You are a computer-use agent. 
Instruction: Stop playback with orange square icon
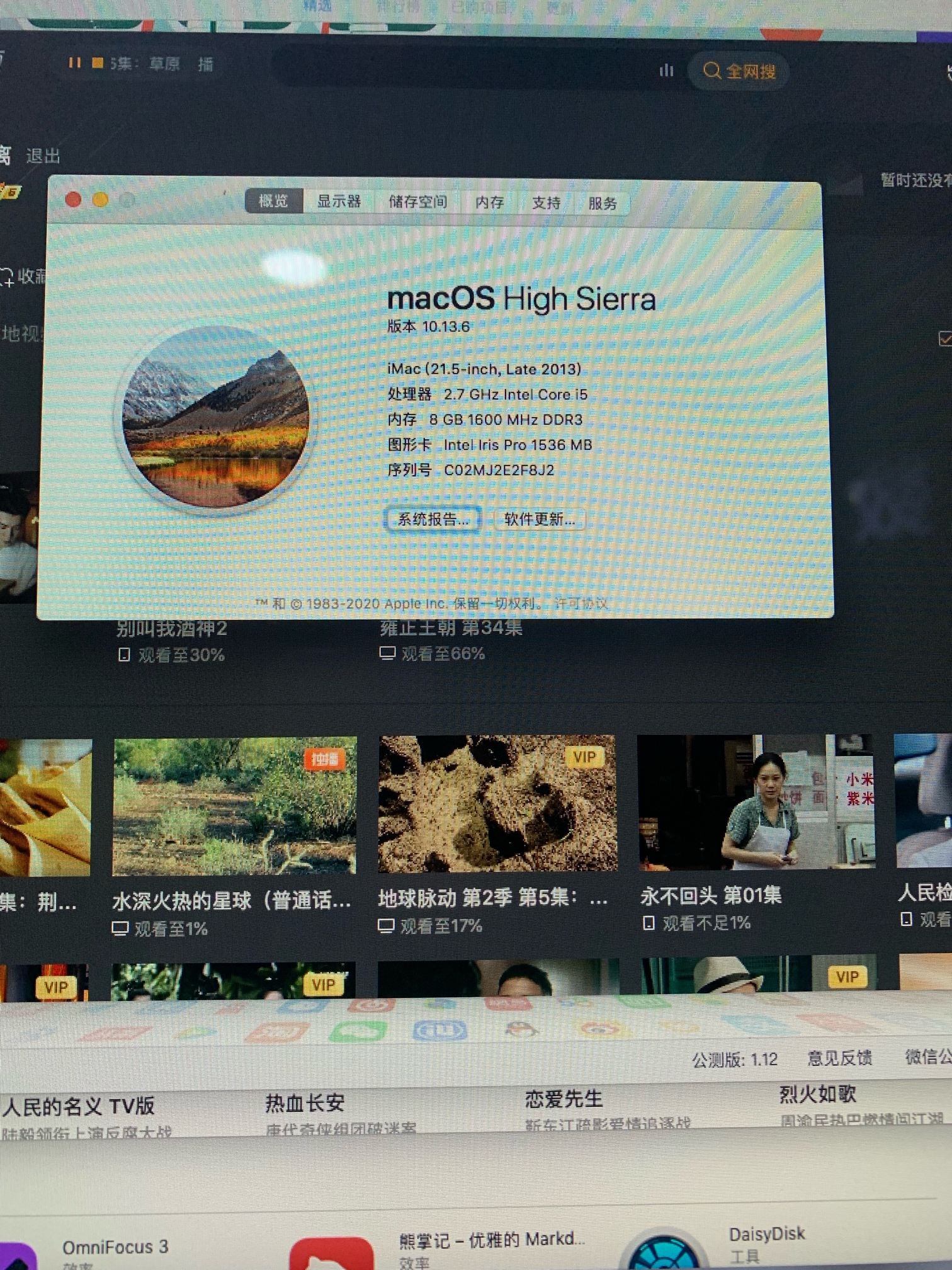point(98,63)
